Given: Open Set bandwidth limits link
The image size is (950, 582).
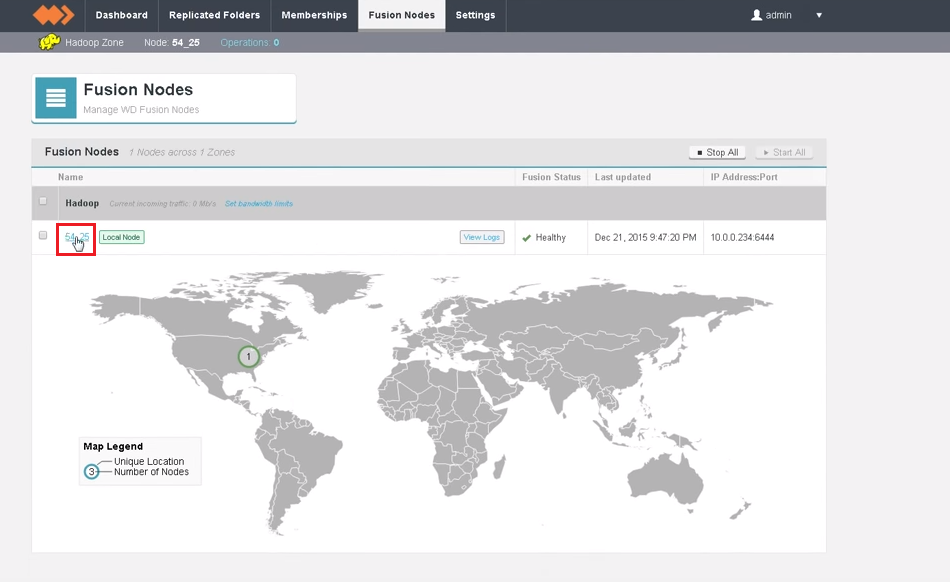Looking at the screenshot, I should pos(259,203).
